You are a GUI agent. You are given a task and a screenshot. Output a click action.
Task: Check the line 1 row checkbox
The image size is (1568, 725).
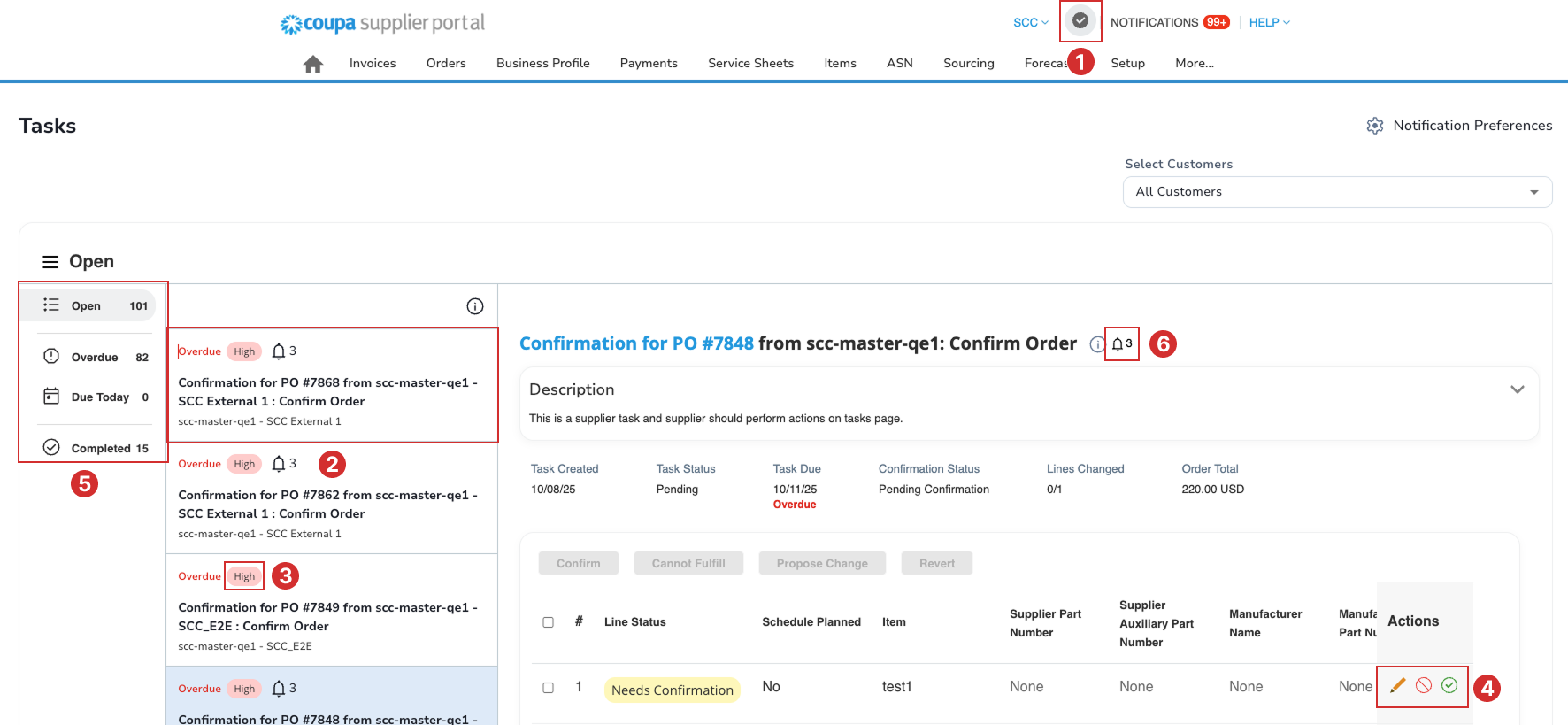549,688
